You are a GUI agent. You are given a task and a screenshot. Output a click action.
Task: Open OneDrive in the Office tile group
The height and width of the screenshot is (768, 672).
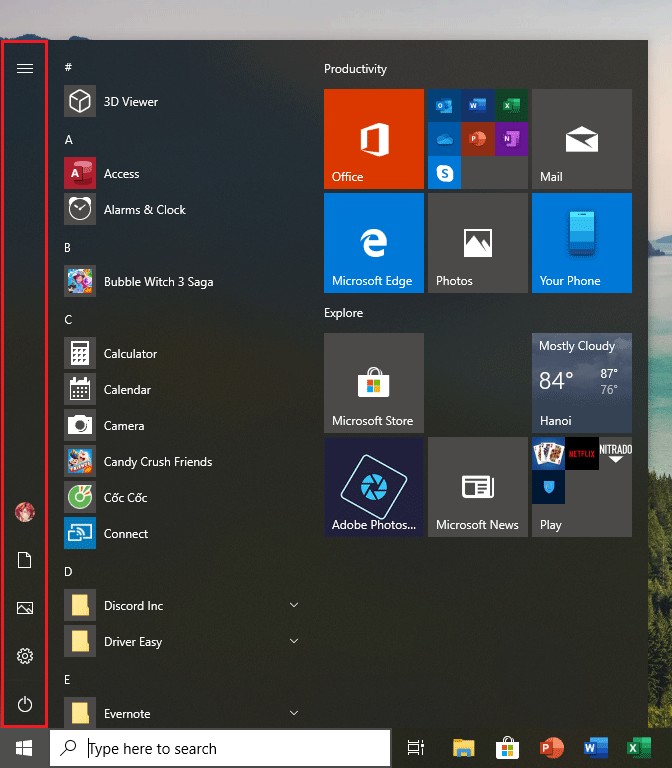[x=444, y=139]
